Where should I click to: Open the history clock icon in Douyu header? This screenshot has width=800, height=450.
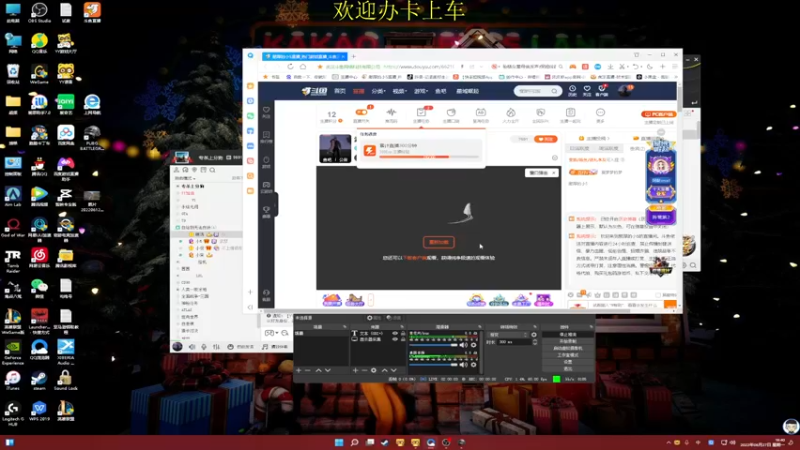coord(572,90)
